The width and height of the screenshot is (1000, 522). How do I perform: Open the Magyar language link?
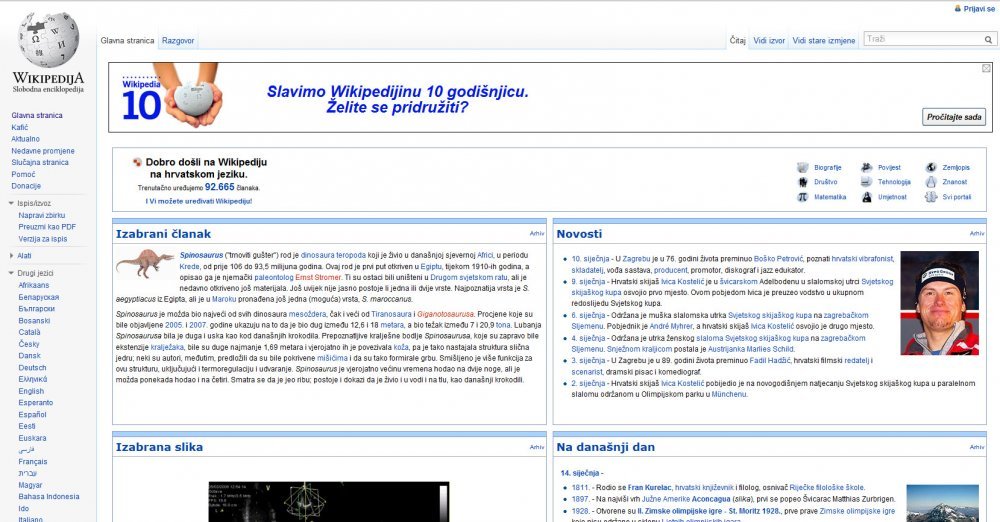coord(30,486)
